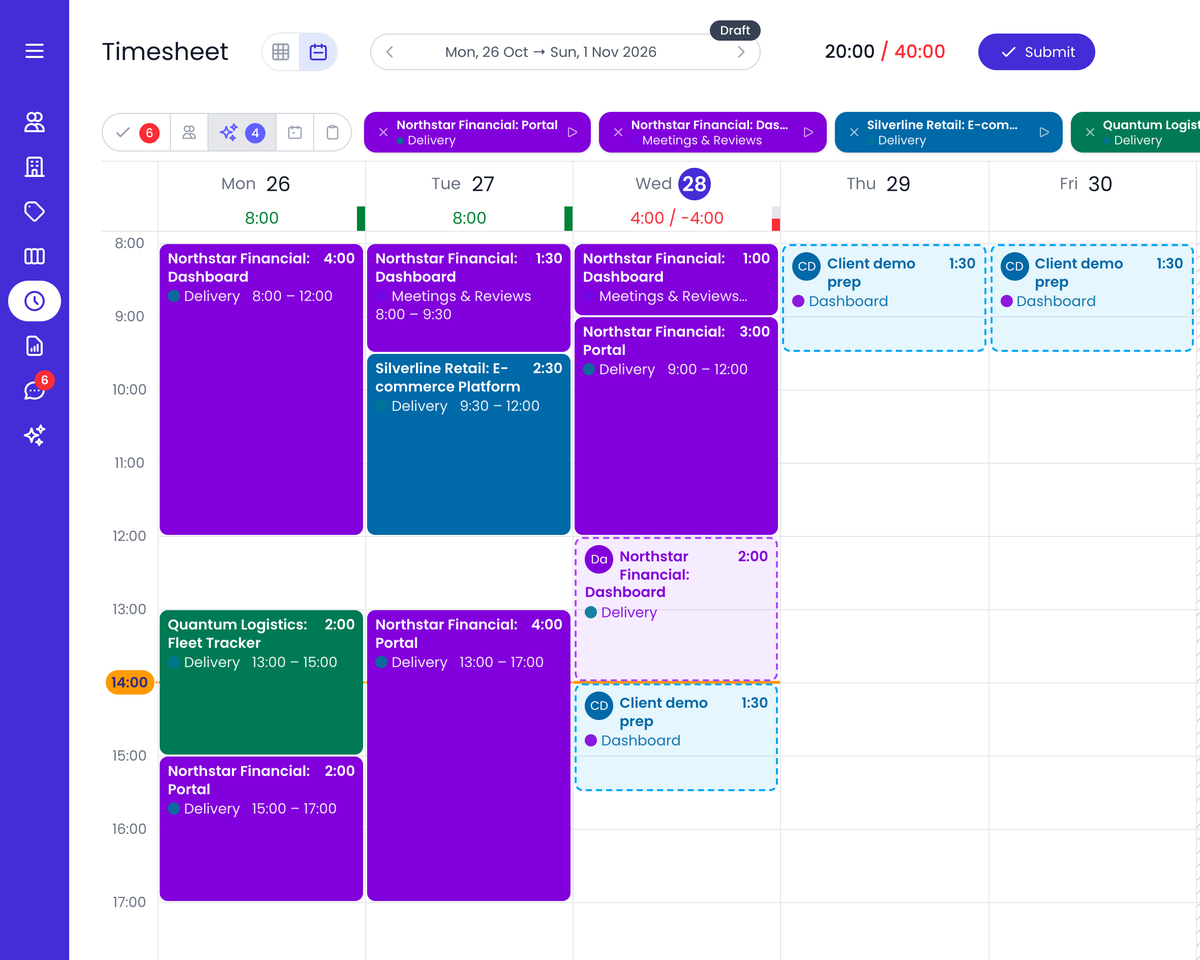Image resolution: width=1200 pixels, height=960 pixels.
Task: Accept Wednesday's suggested Client demo prep entry
Action: tap(676, 738)
